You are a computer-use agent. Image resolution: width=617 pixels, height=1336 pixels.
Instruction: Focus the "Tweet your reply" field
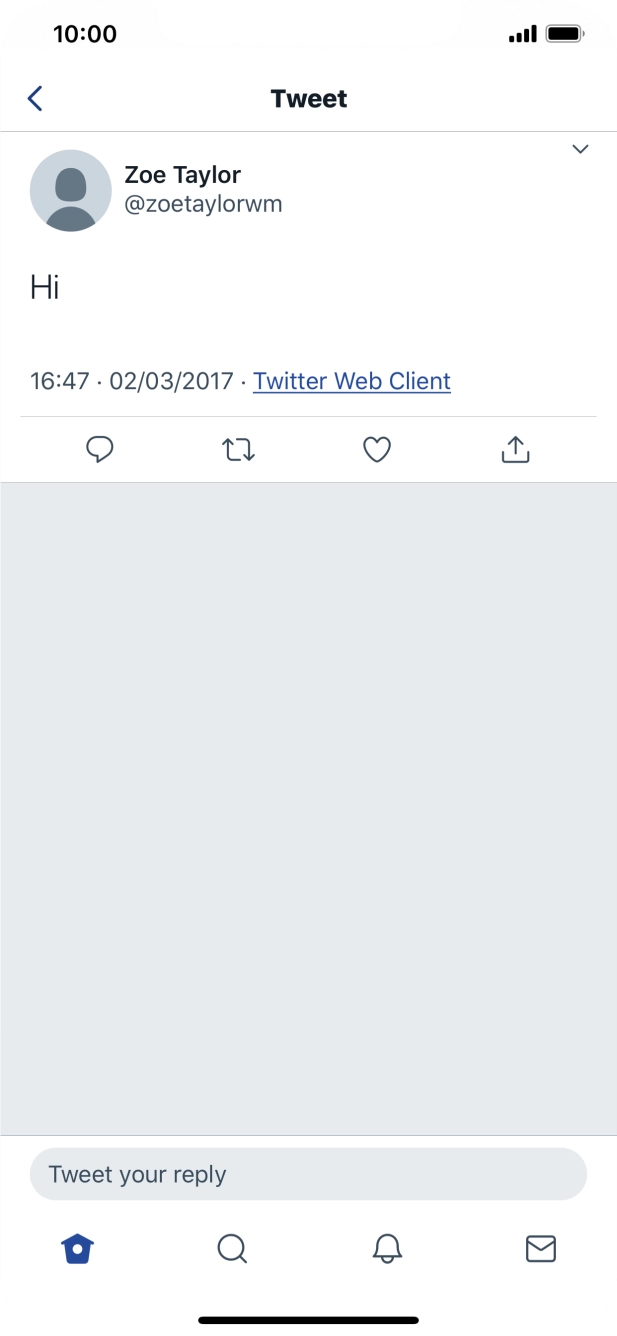(308, 1174)
